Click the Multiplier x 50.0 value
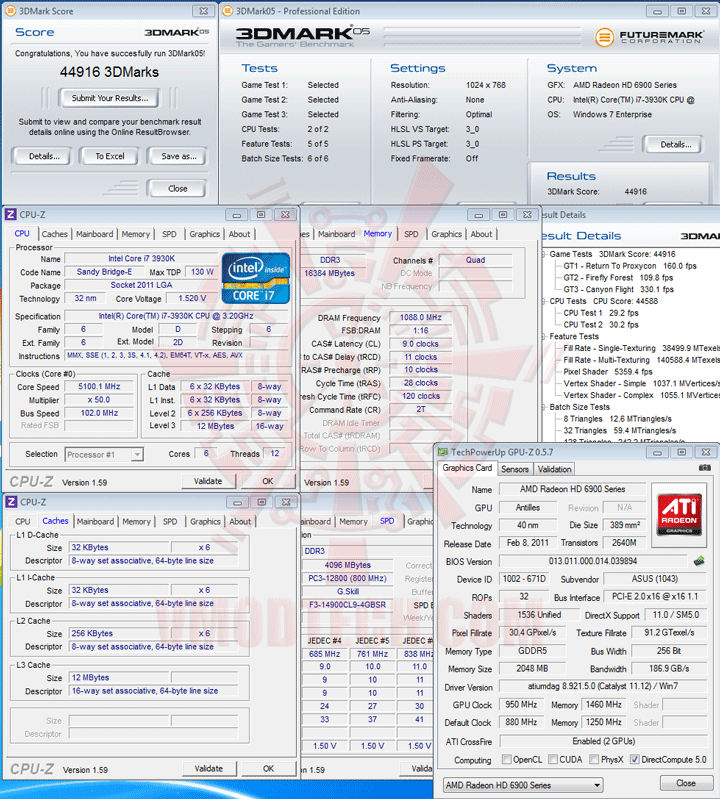720x799 pixels. coord(99,400)
